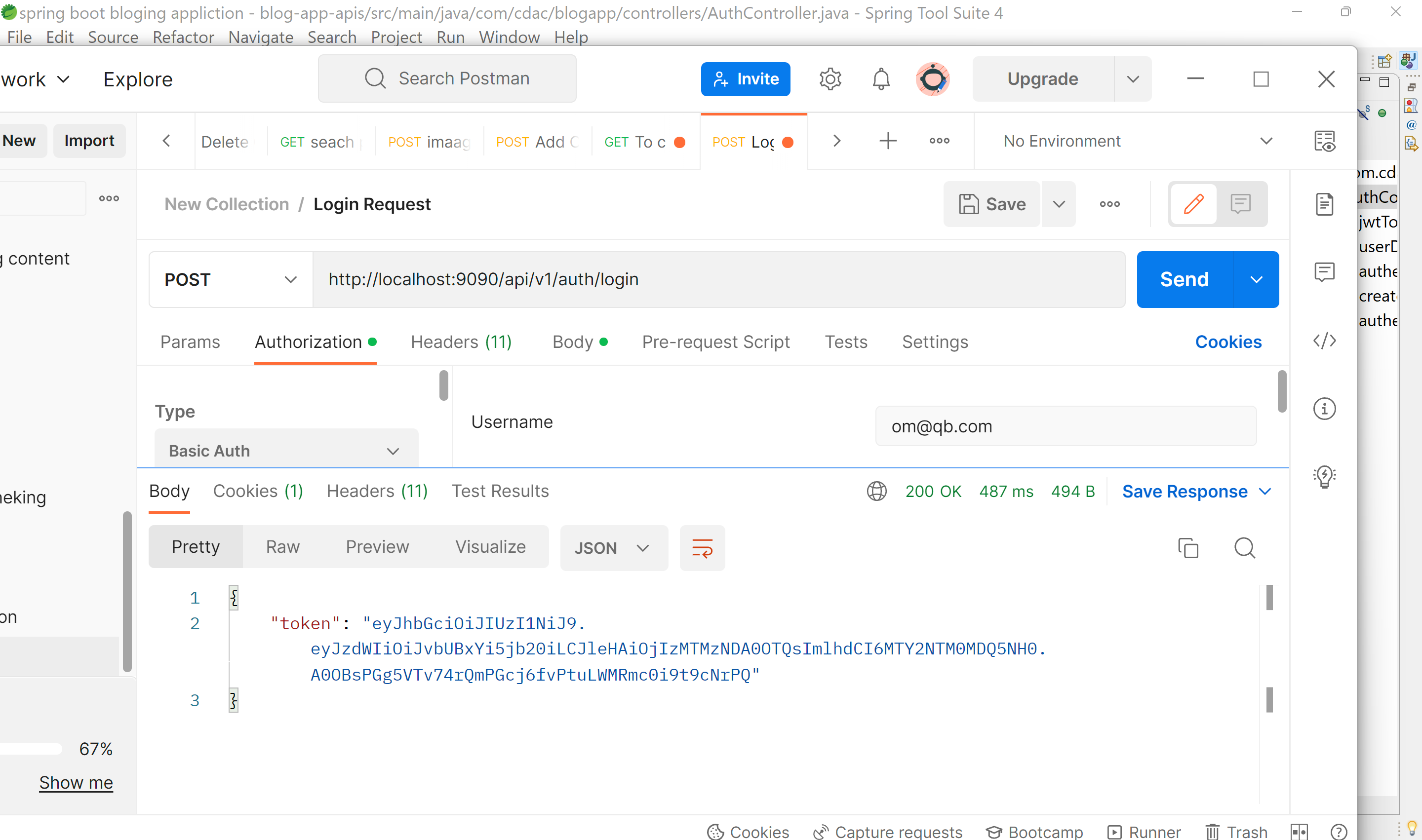Copy the response body
Image resolution: width=1422 pixels, height=840 pixels.
coord(1187,547)
